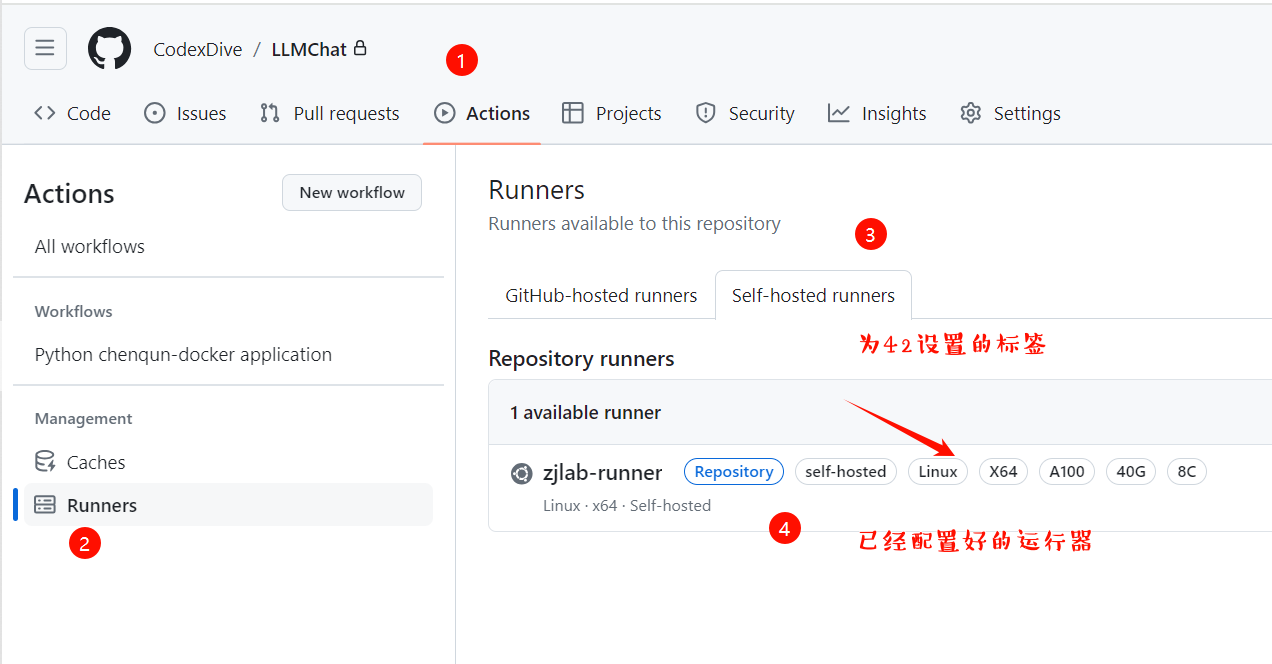Click the Insights graph icon
The width and height of the screenshot is (1272, 664).
[839, 113]
